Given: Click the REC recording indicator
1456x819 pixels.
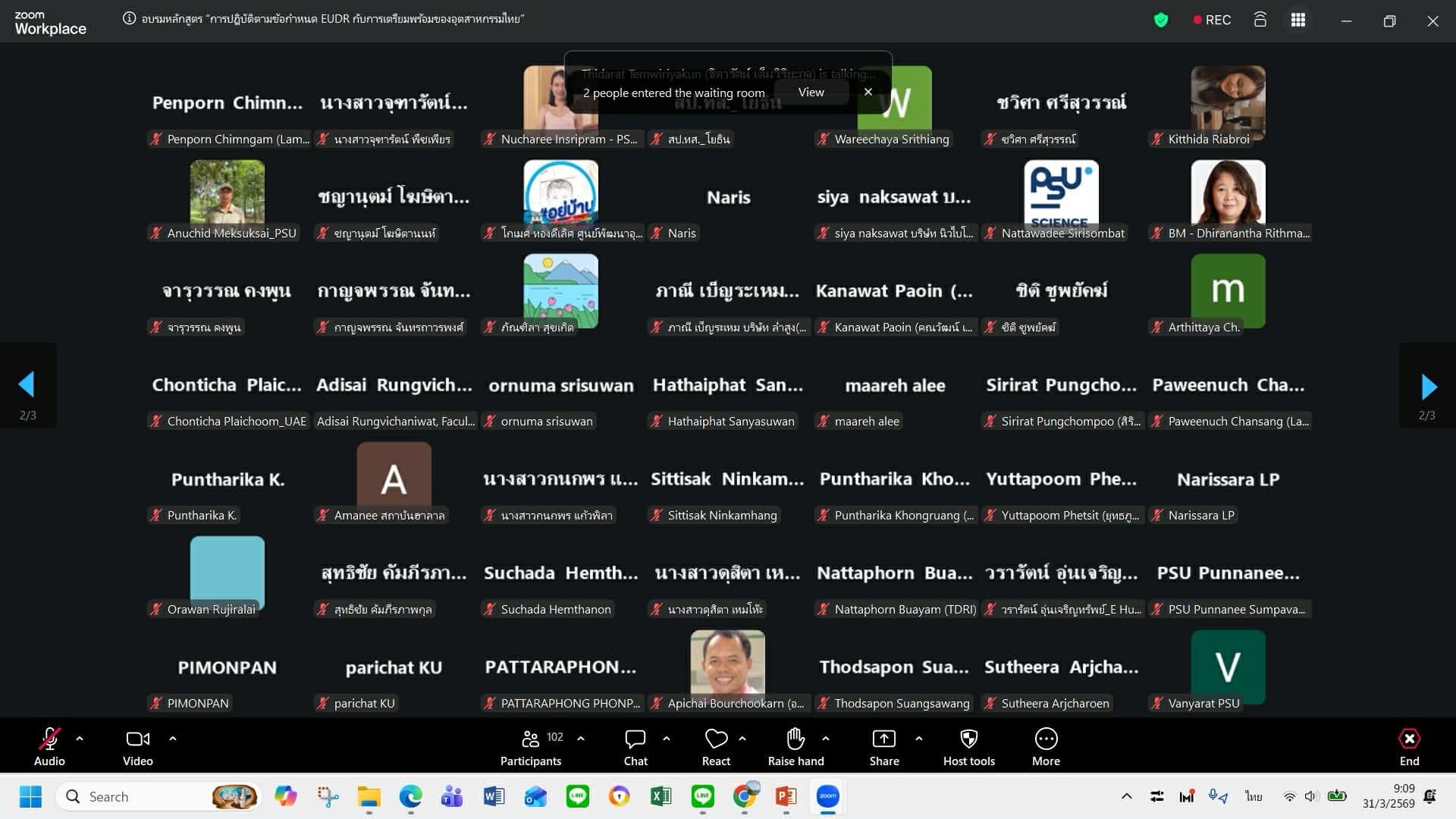Looking at the screenshot, I should click(x=1212, y=20).
